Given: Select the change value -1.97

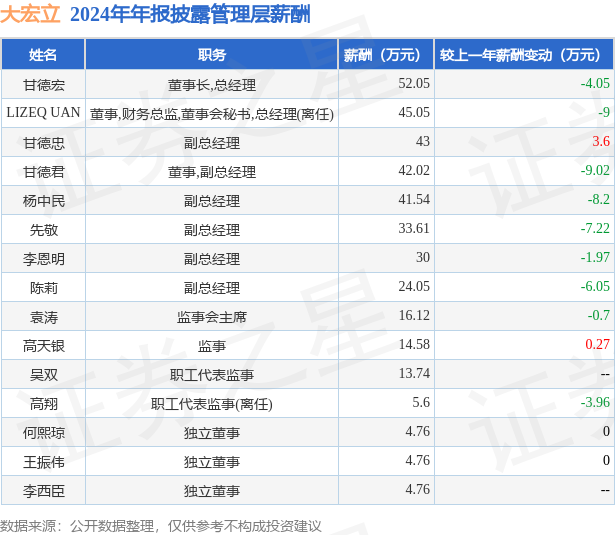Looking at the screenshot, I should [x=595, y=257].
